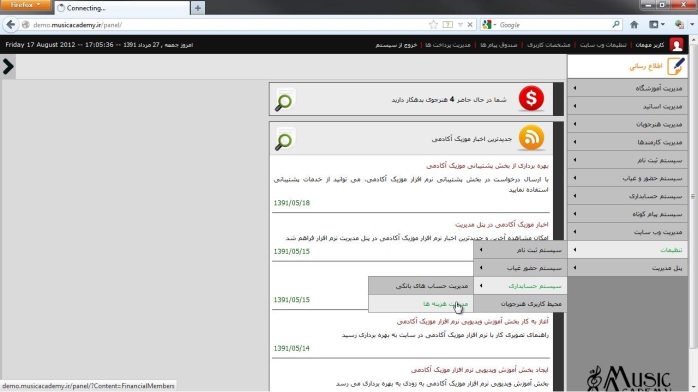698x392 pixels.
Task: Open مشخصات کاربری top link
Action: pos(548,45)
